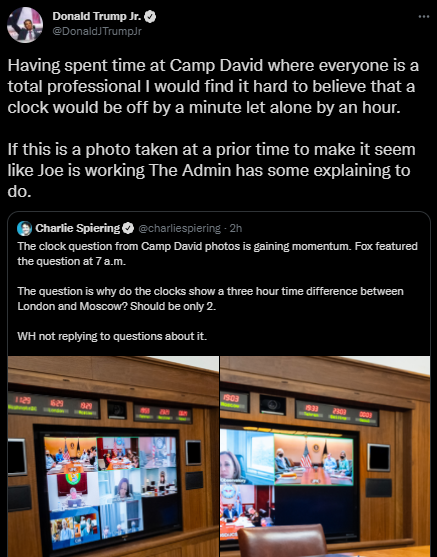Open Donald Trump Jr. profile picture
Image resolution: width=437 pixels, height=557 pixels.
coord(25,25)
